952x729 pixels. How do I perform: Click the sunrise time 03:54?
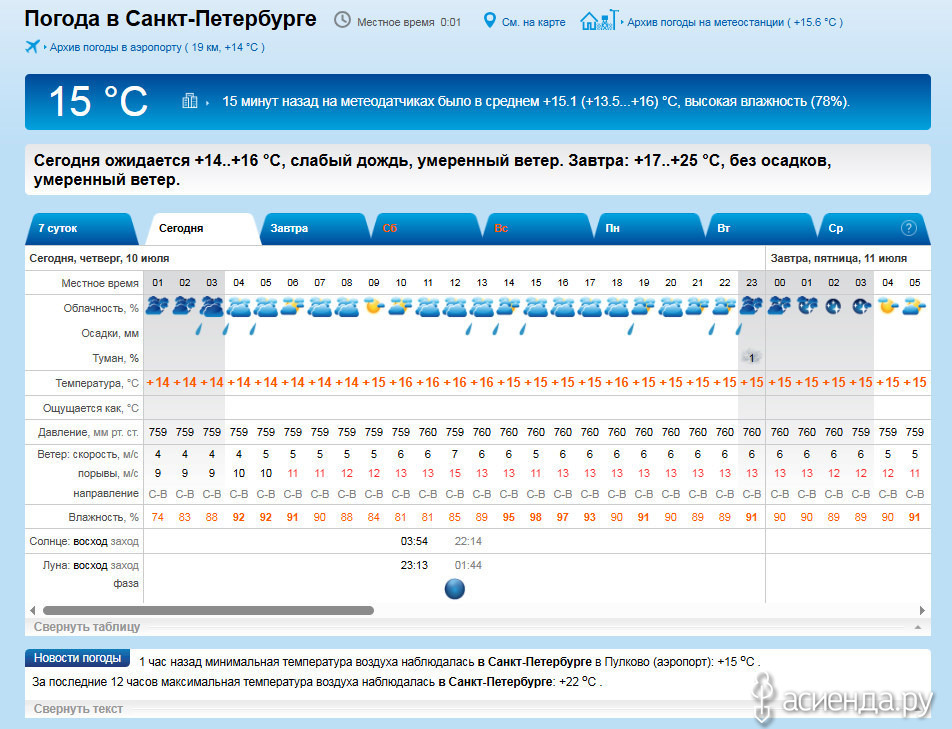[414, 541]
